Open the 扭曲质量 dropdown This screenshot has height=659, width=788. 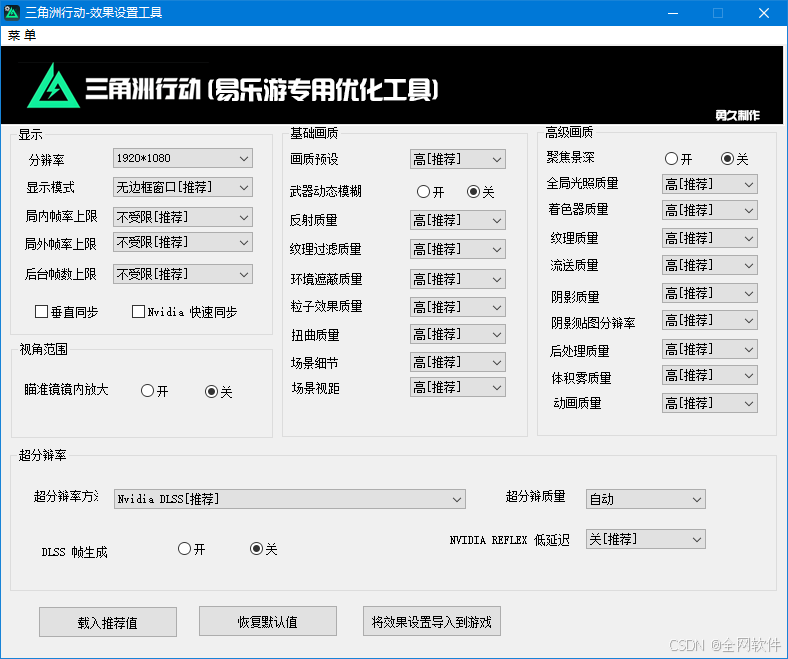tap(458, 334)
